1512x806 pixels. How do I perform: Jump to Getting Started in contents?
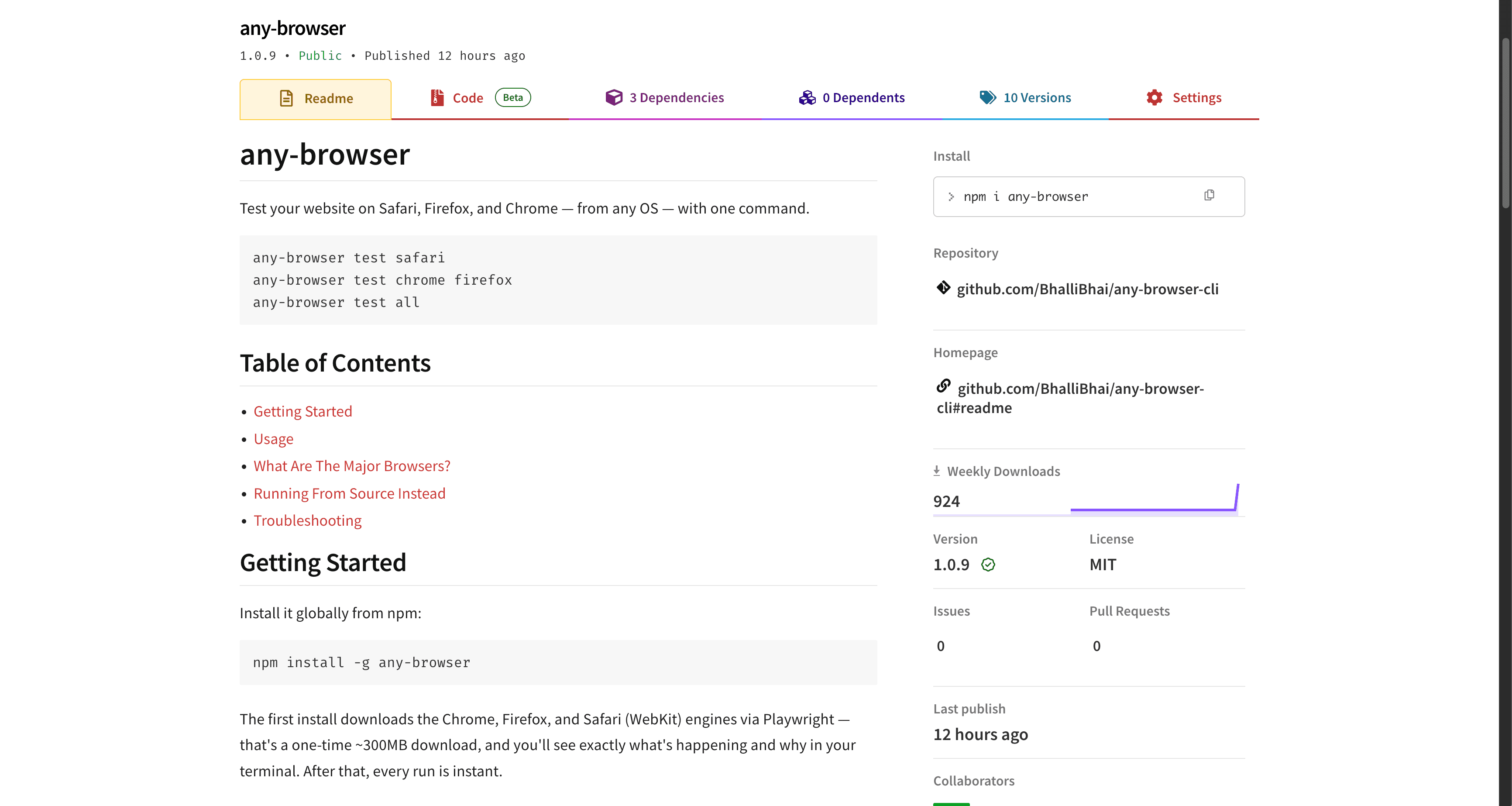tap(302, 411)
